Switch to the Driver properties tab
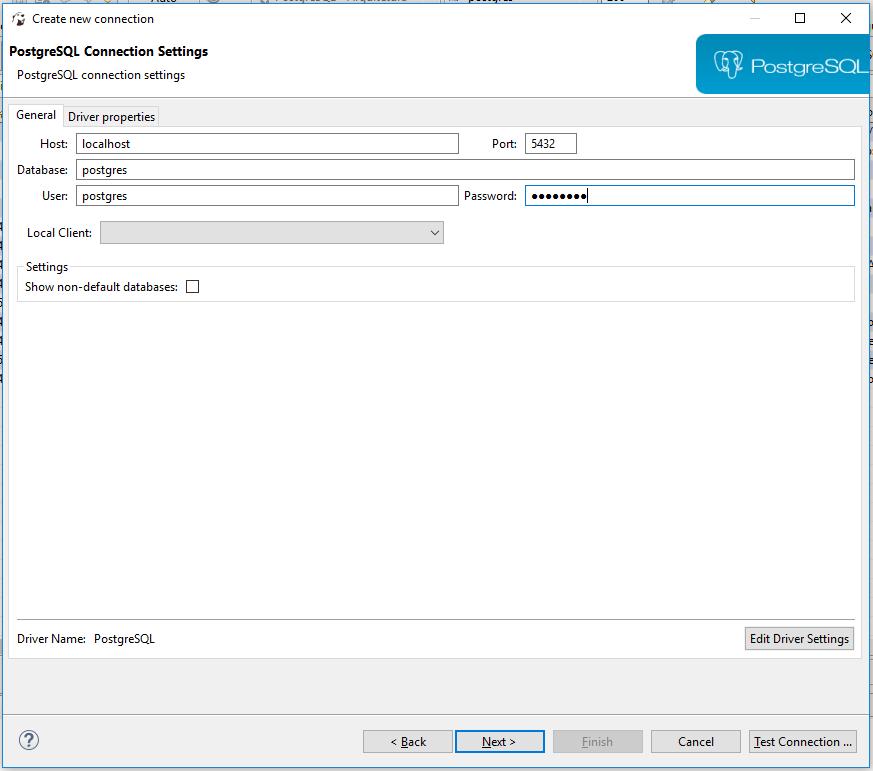 pos(110,116)
